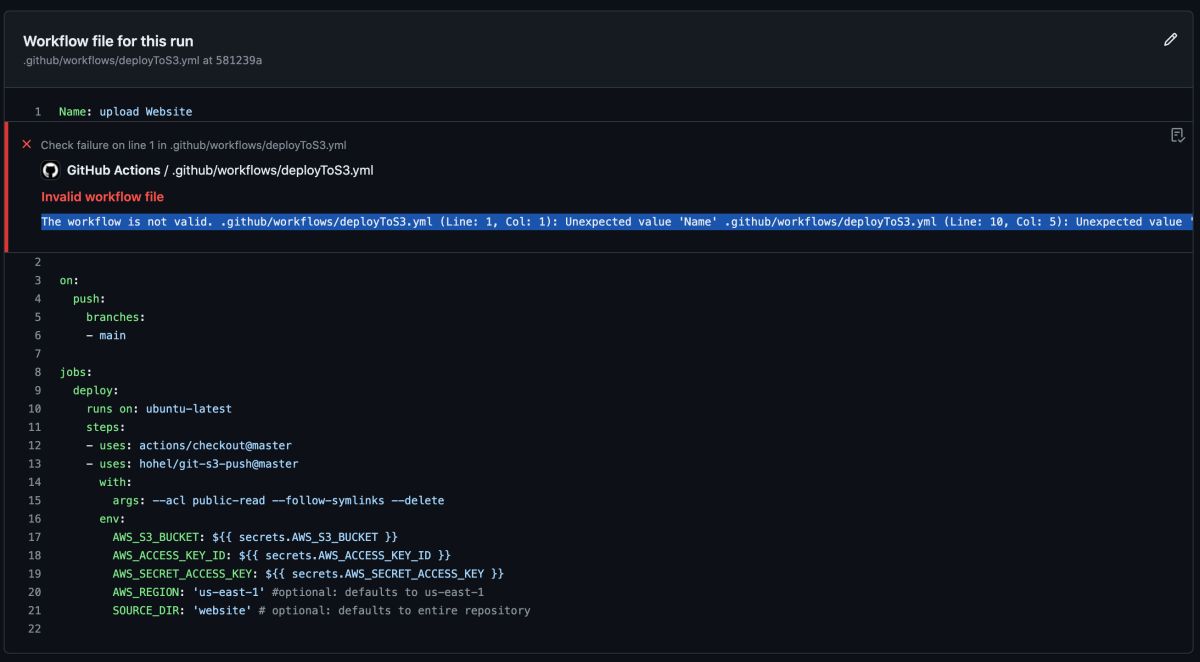This screenshot has width=1200, height=662.
Task: Click the 'env:' code line
Action: pyautogui.click(x=112, y=519)
